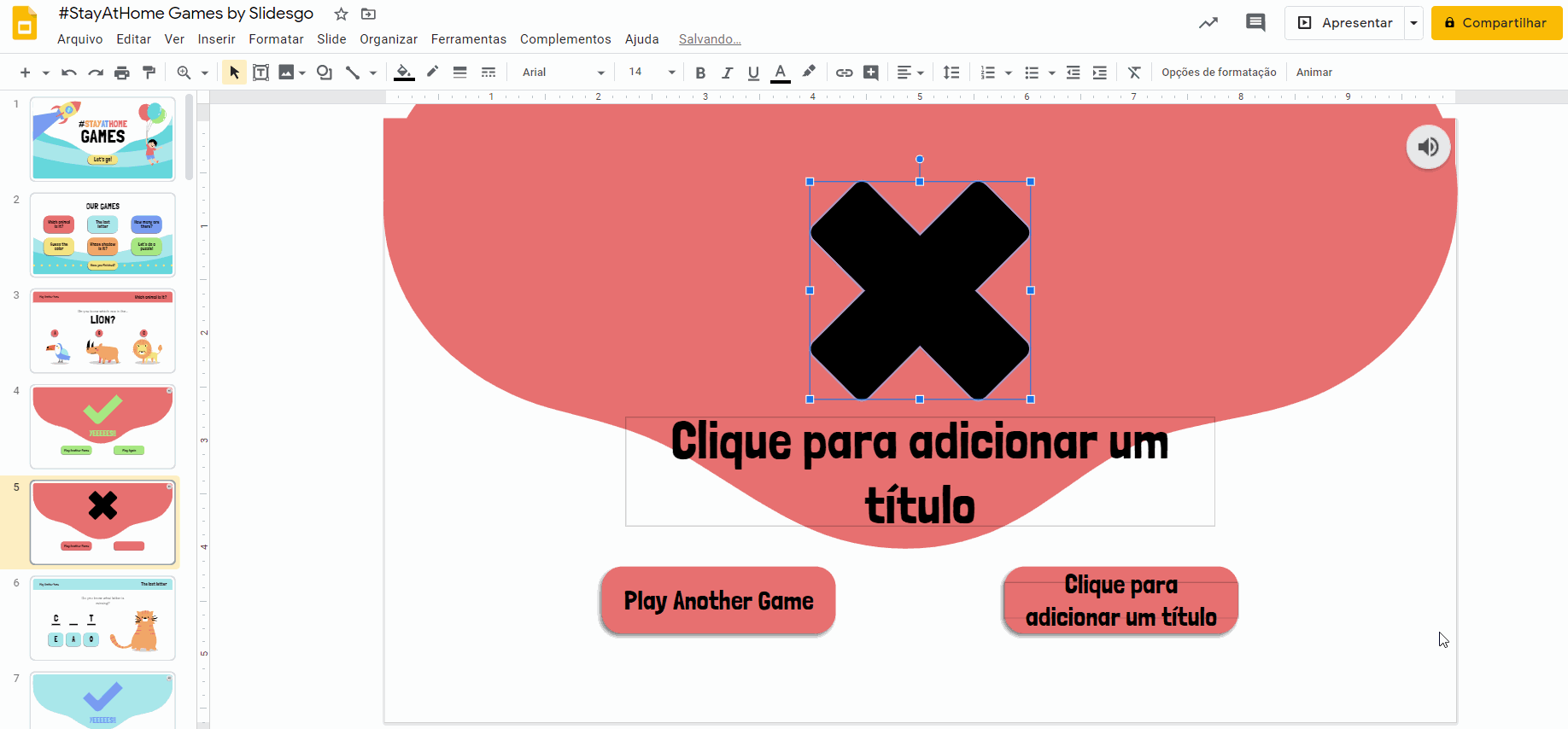Expand the line type dropdown arrow
This screenshot has height=729, width=1568.
click(373, 73)
